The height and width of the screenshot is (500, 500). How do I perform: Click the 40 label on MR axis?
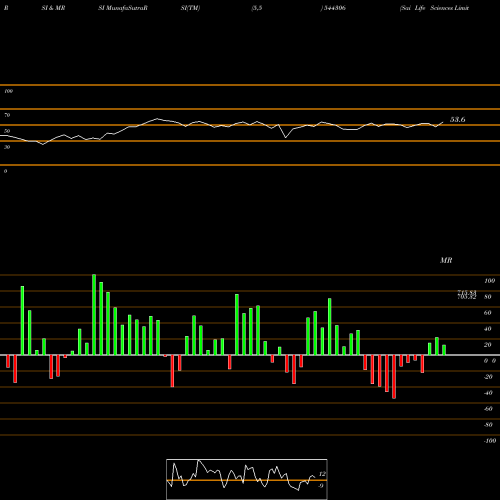tap(488, 329)
